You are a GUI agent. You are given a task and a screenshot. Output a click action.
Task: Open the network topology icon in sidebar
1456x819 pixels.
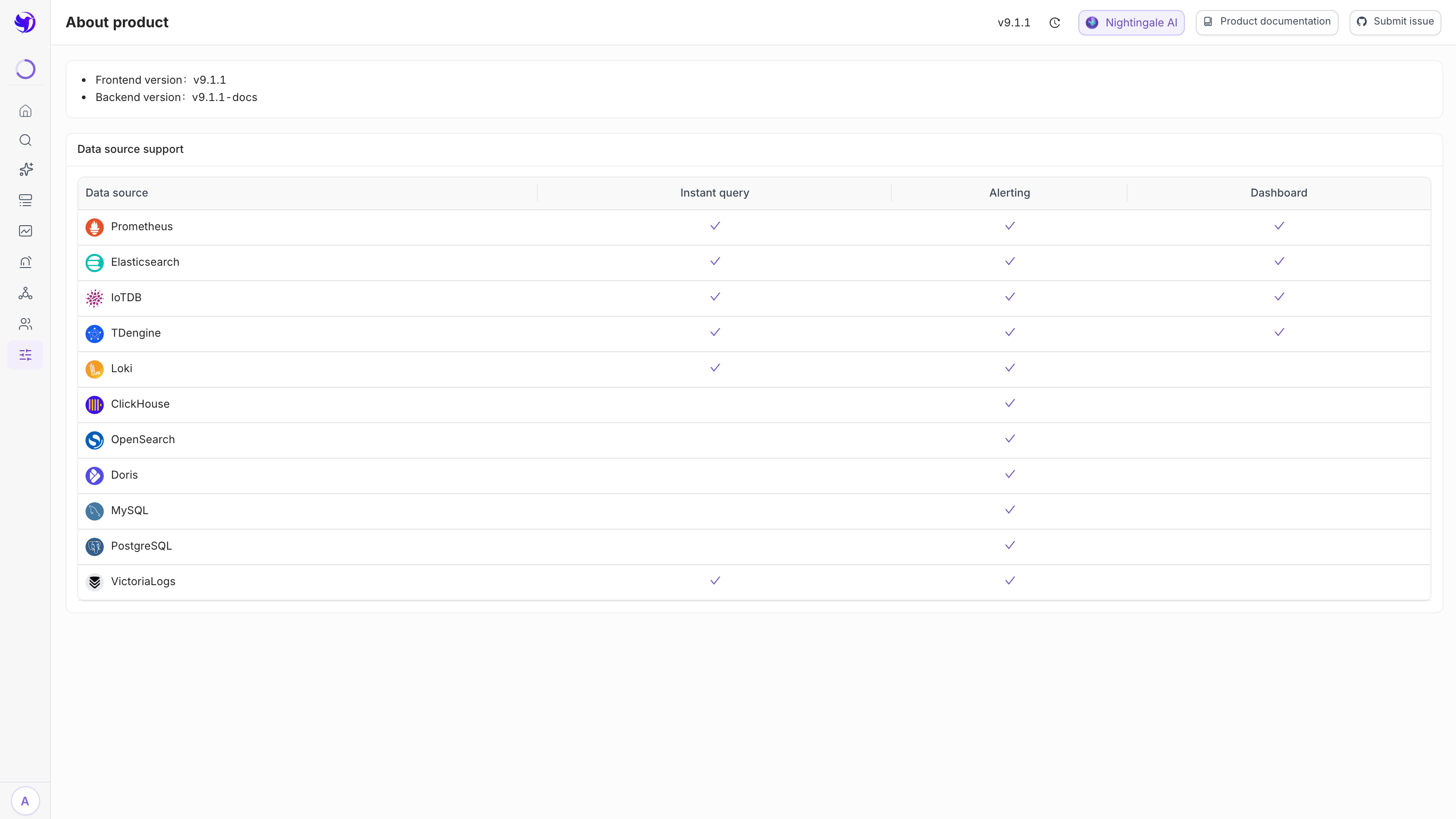pyautogui.click(x=25, y=293)
